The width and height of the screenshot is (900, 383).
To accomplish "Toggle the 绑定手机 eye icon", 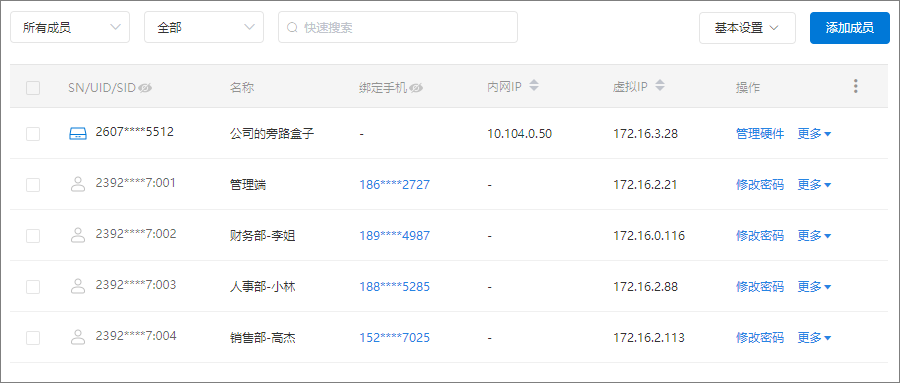I will (x=416, y=88).
